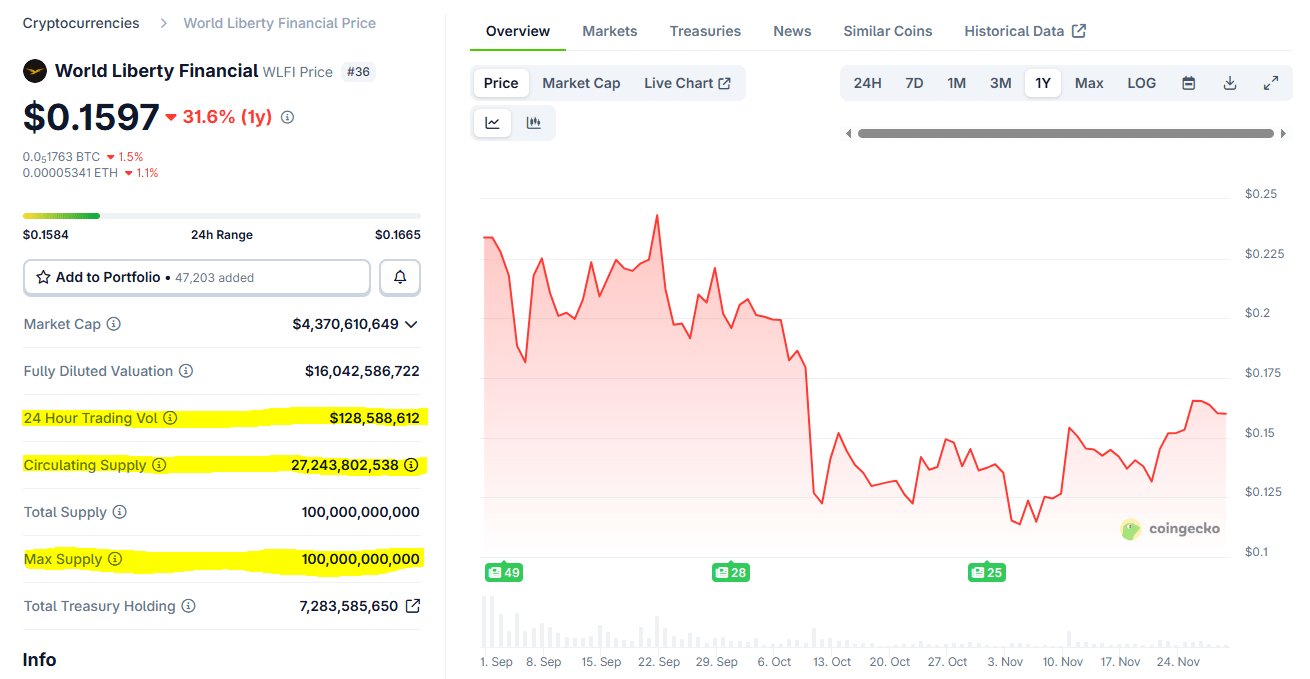
Task: Click the right arrow beside the chart scrollbar
Action: pos(1284,132)
